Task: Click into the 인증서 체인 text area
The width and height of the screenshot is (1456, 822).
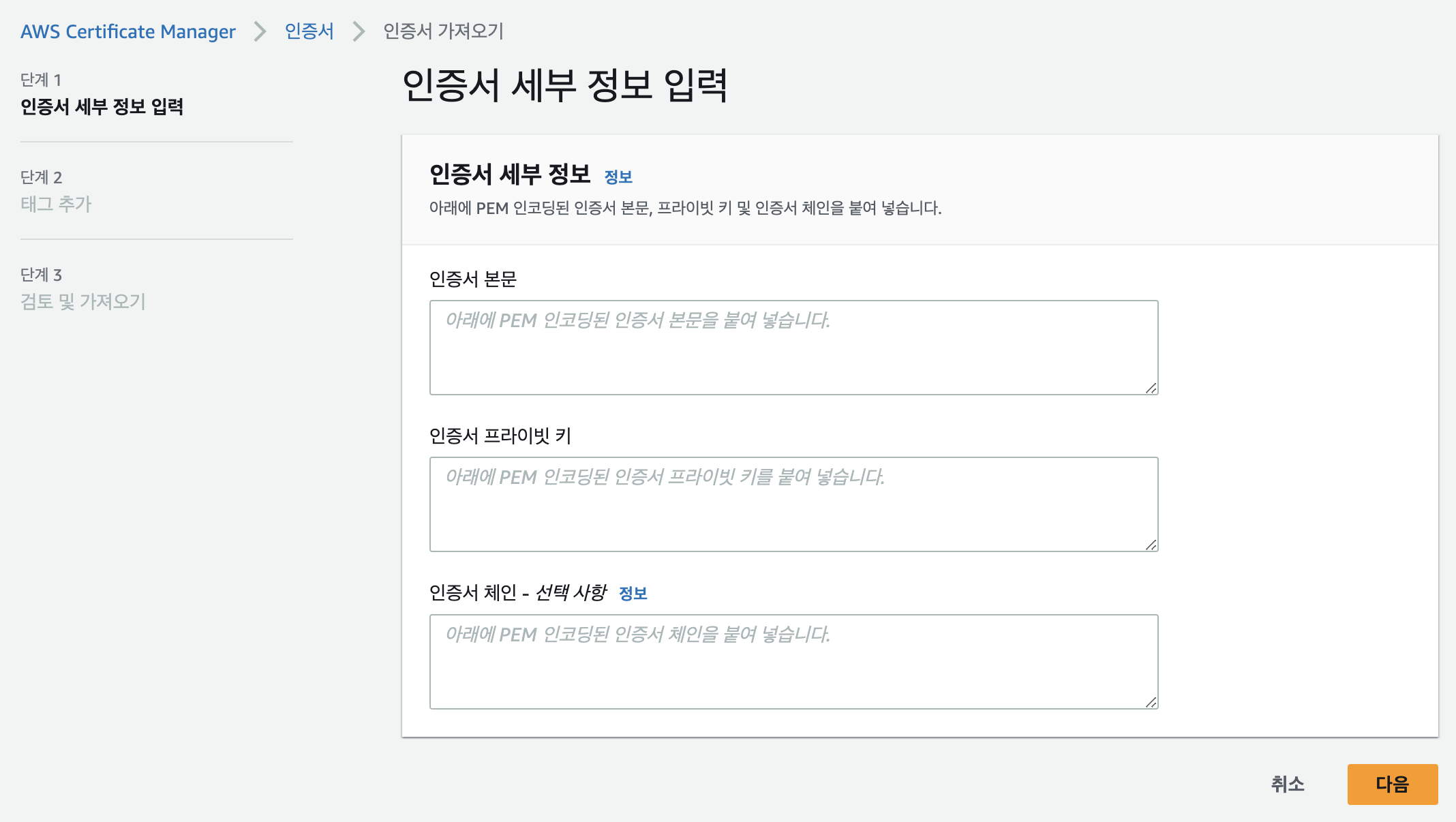Action: pos(793,662)
